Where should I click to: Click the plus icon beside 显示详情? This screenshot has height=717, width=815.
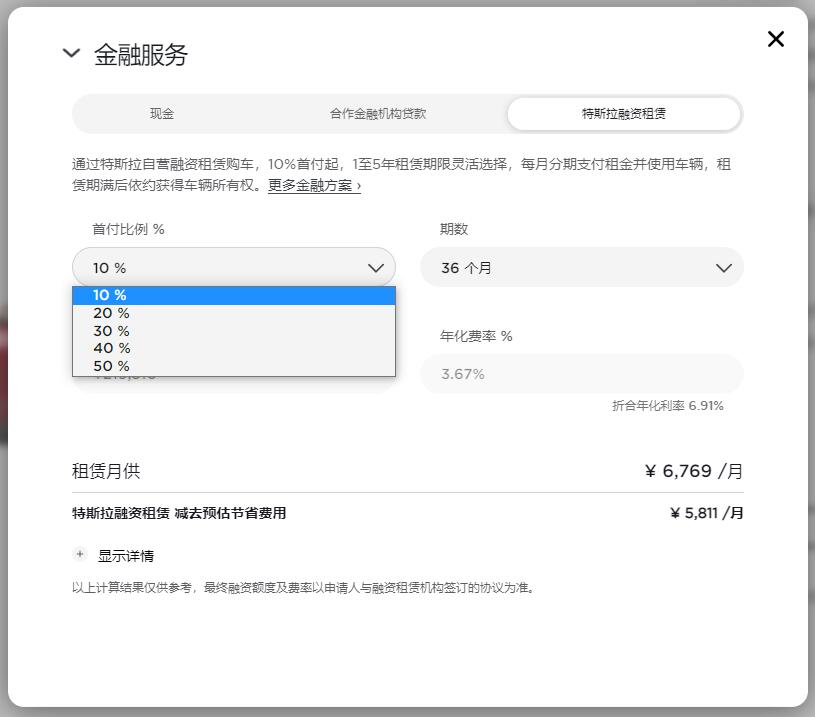click(79, 554)
